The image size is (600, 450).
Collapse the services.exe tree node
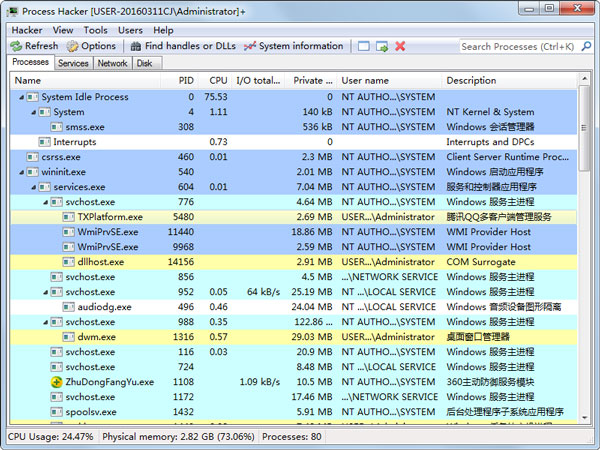pyautogui.click(x=33, y=187)
